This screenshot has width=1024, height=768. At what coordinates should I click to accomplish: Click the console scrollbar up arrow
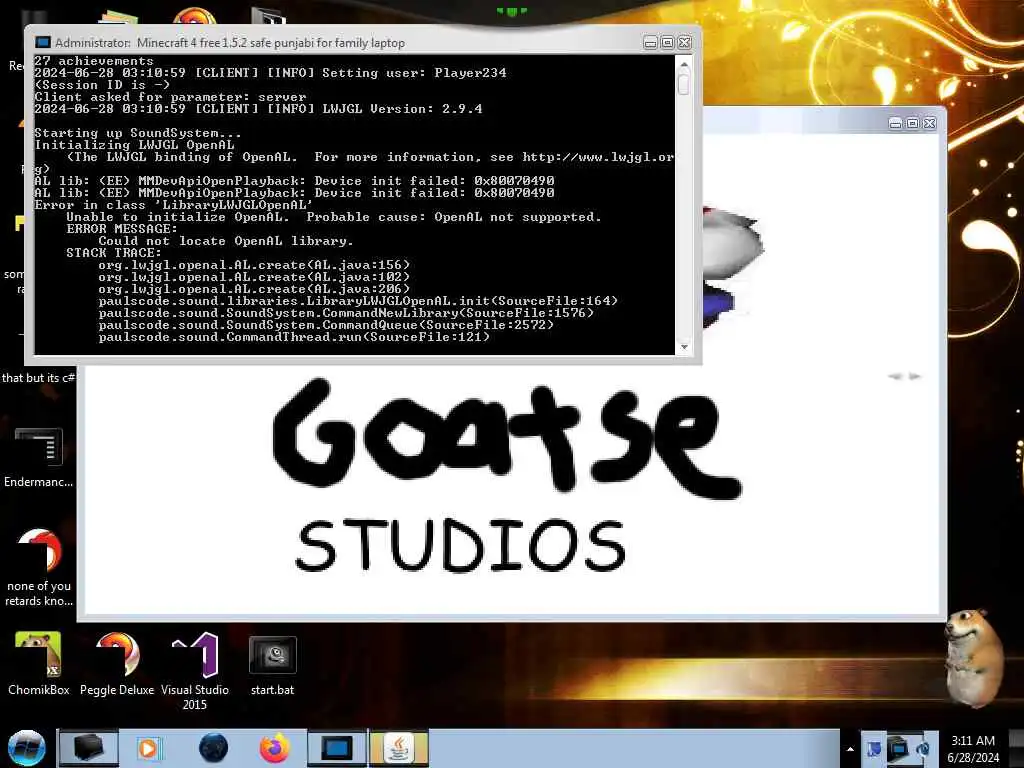684,64
